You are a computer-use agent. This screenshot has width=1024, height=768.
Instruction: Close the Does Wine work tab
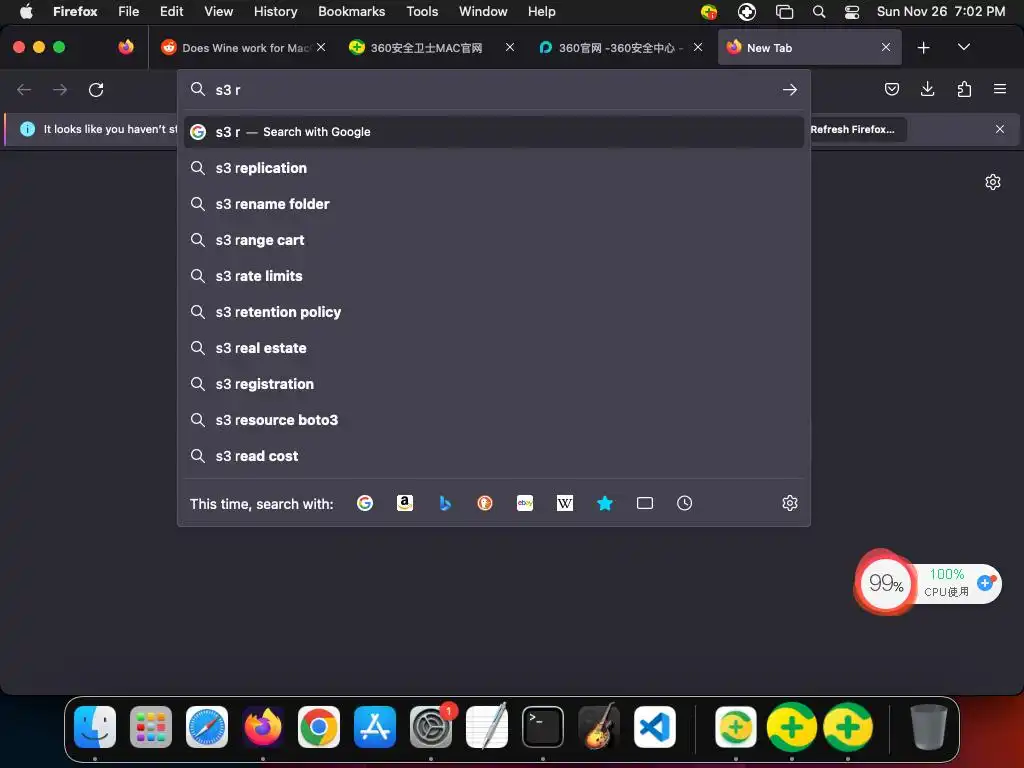(x=321, y=47)
